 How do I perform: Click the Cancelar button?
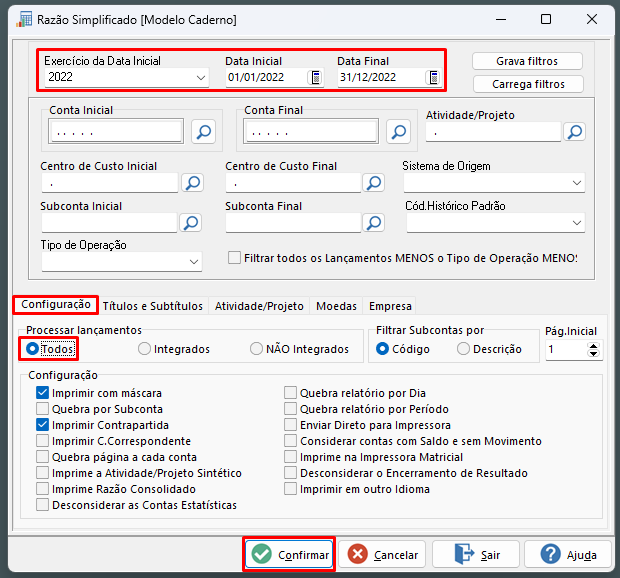click(382, 554)
